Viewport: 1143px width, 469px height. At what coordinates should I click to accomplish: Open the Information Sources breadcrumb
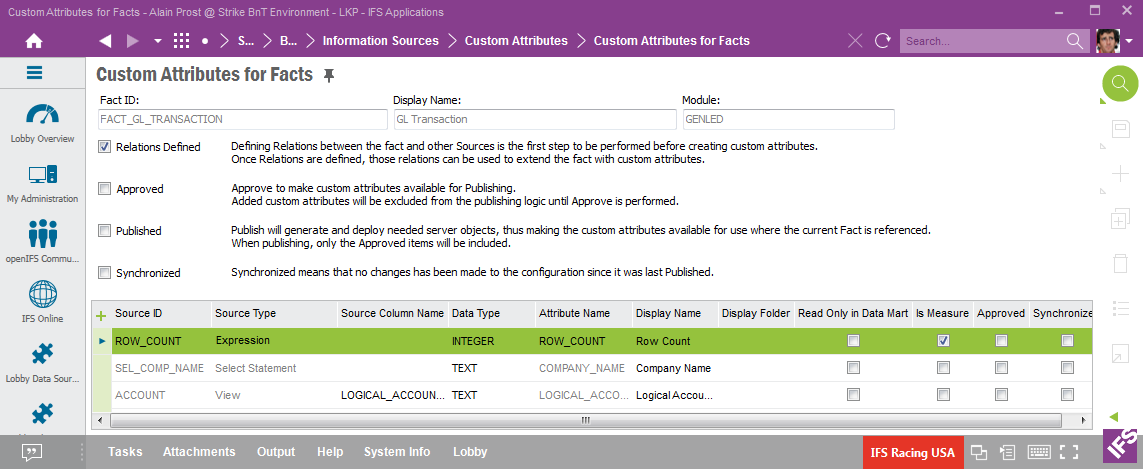[381, 41]
